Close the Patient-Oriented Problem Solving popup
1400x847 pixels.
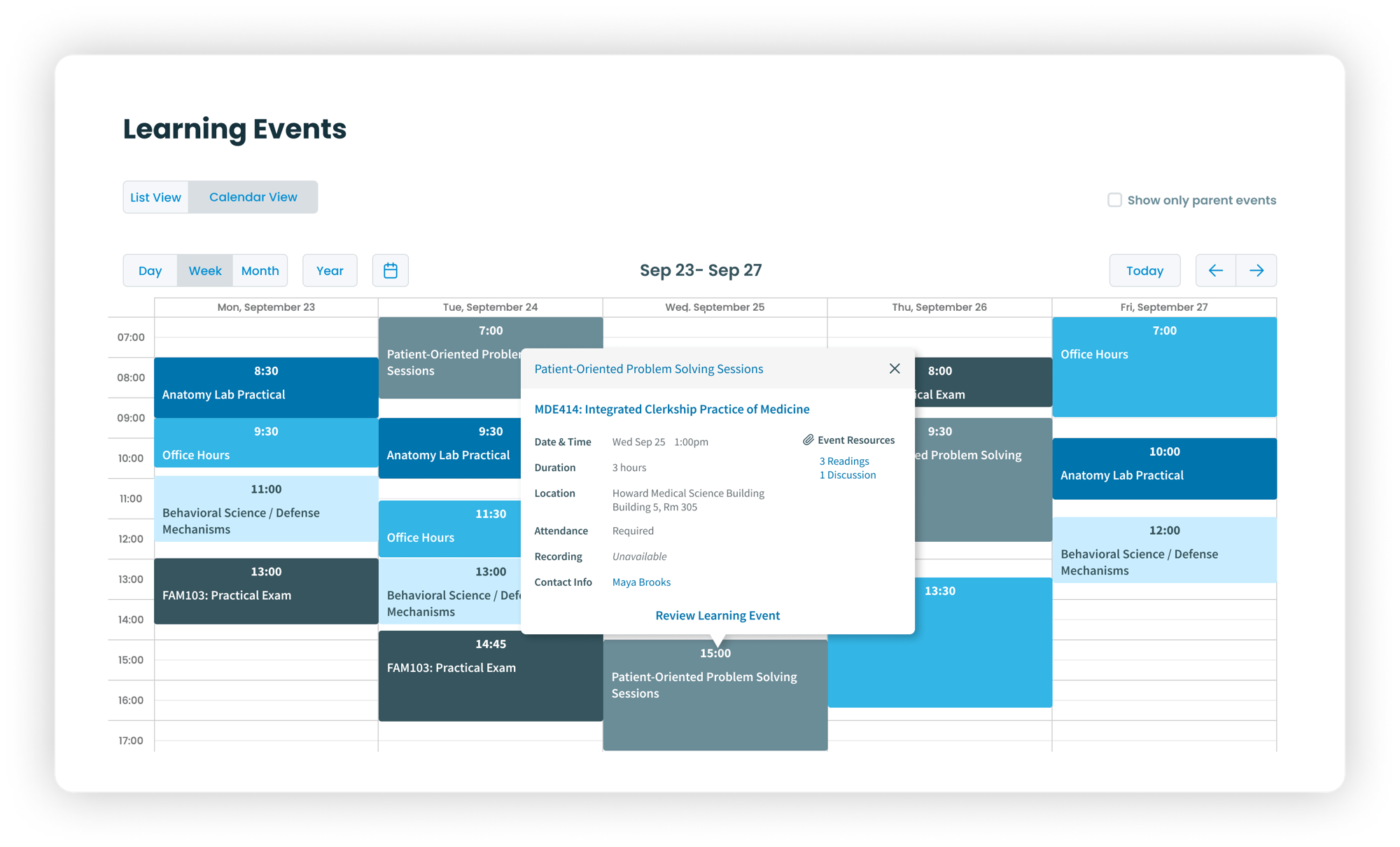tap(894, 368)
